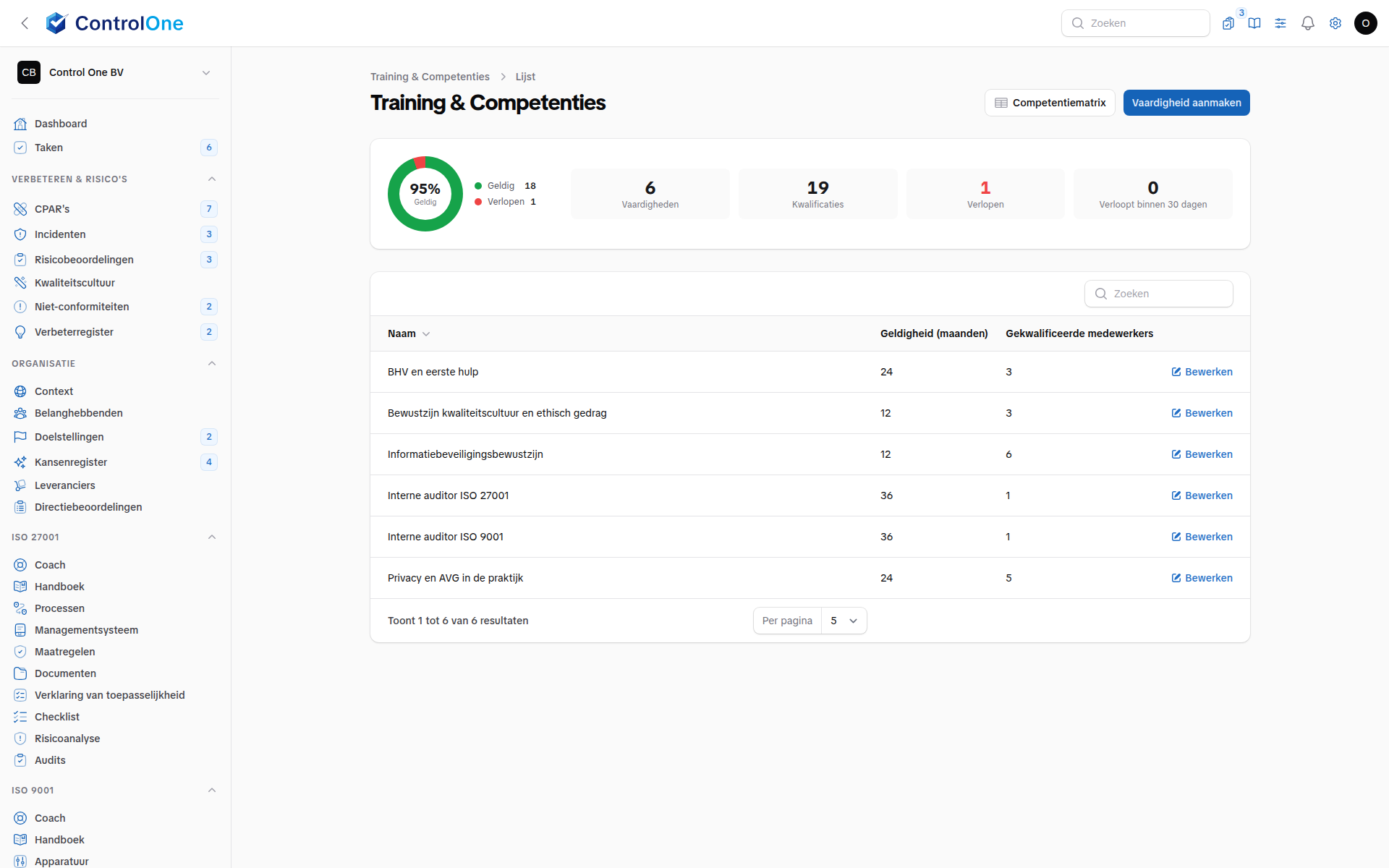1389x868 pixels.
Task: Collapse the ISO 27001 sidebar section
Action: (x=212, y=537)
